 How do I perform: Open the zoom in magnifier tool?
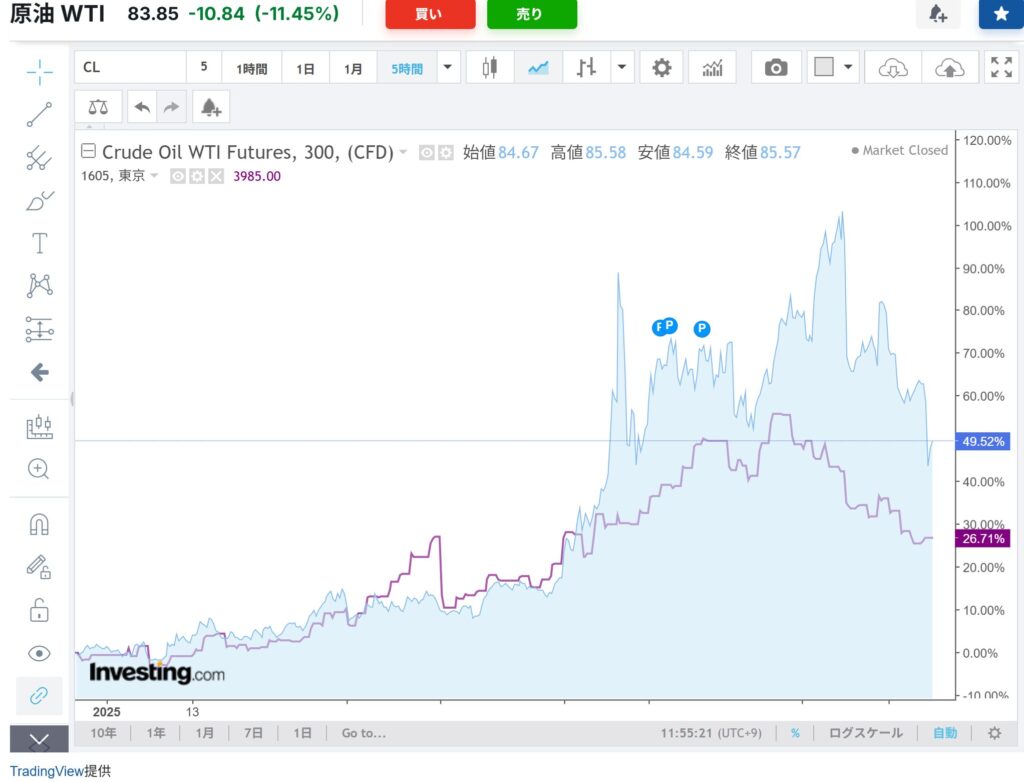coord(39,468)
